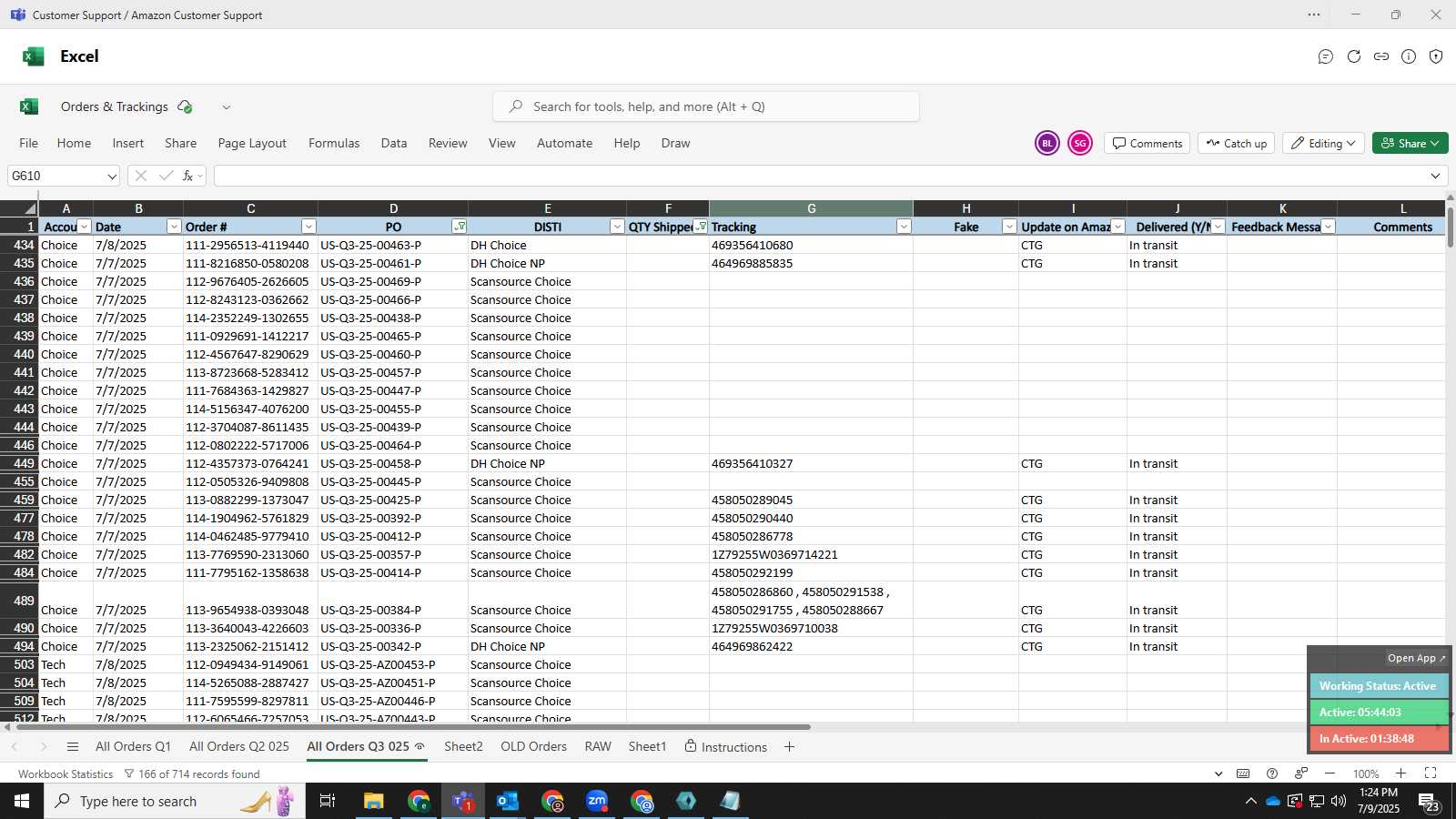This screenshot has width=1456, height=819.
Task: Copy link icon in app header
Action: (x=1381, y=56)
